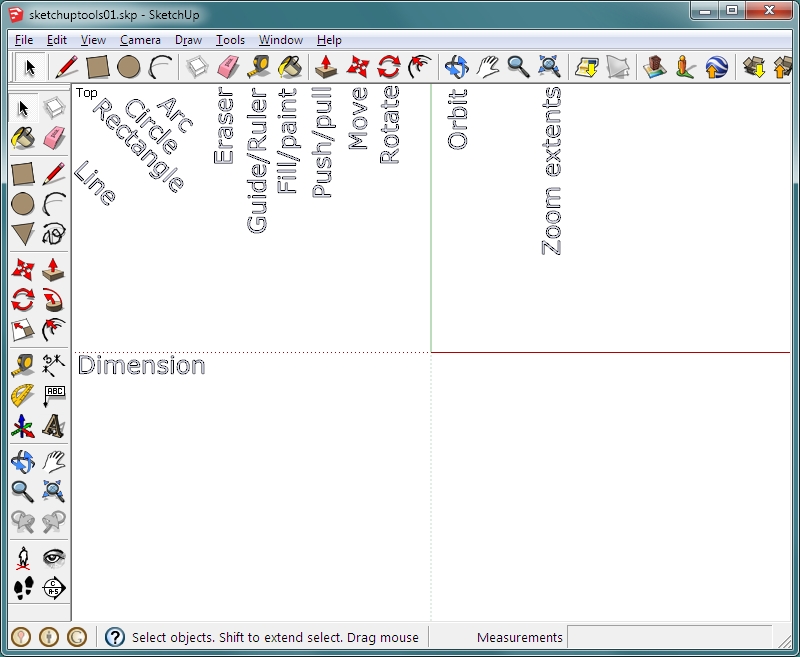
Task: Activate the Follow Me tool
Action: pyautogui.click(x=54, y=300)
